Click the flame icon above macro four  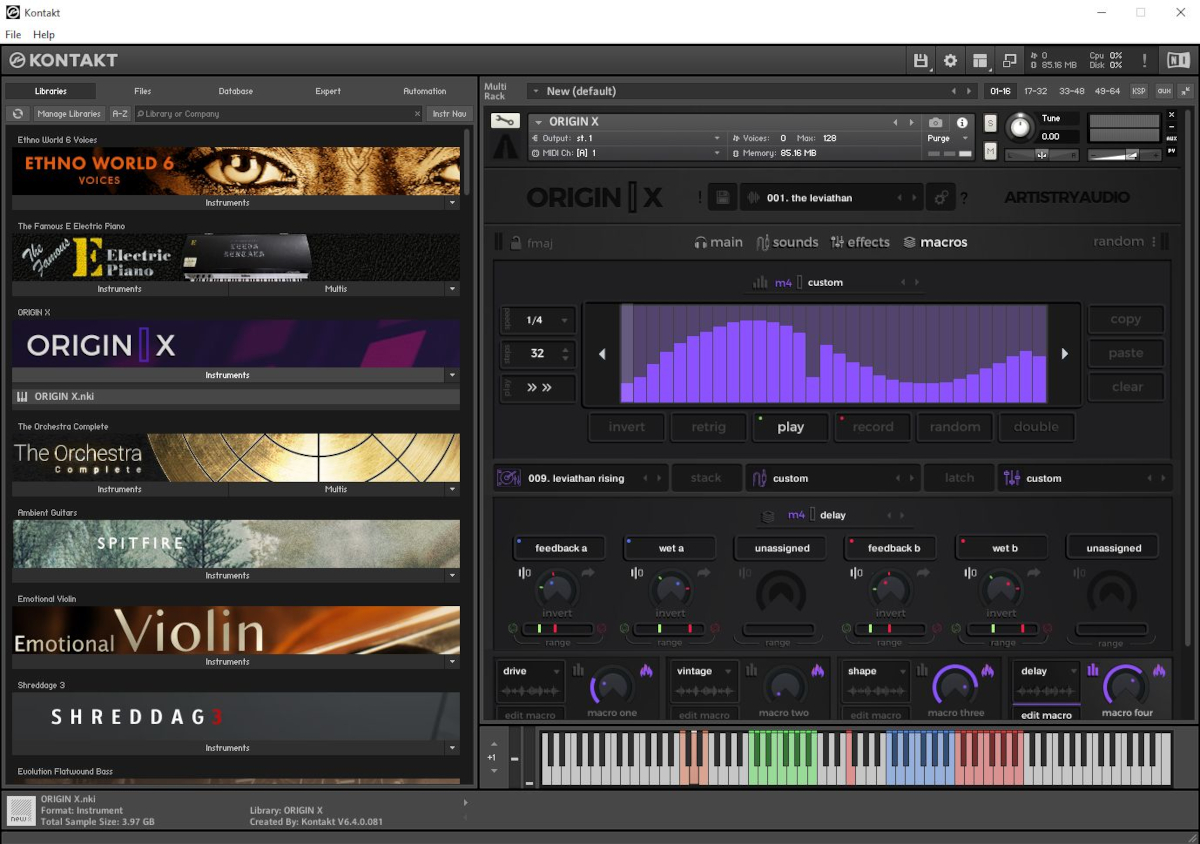(x=1161, y=671)
